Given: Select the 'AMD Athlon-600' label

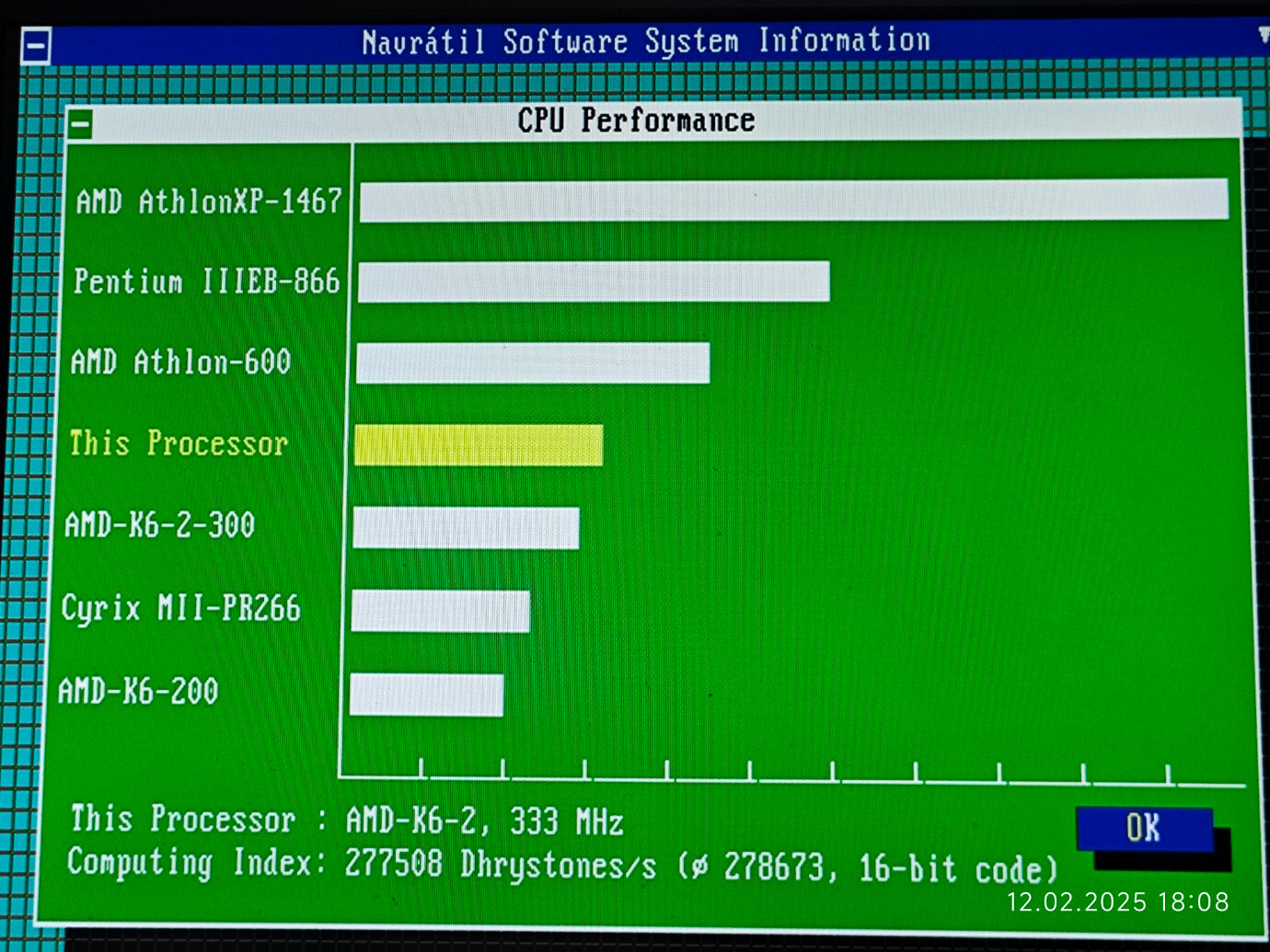Looking at the screenshot, I should coord(181,362).
